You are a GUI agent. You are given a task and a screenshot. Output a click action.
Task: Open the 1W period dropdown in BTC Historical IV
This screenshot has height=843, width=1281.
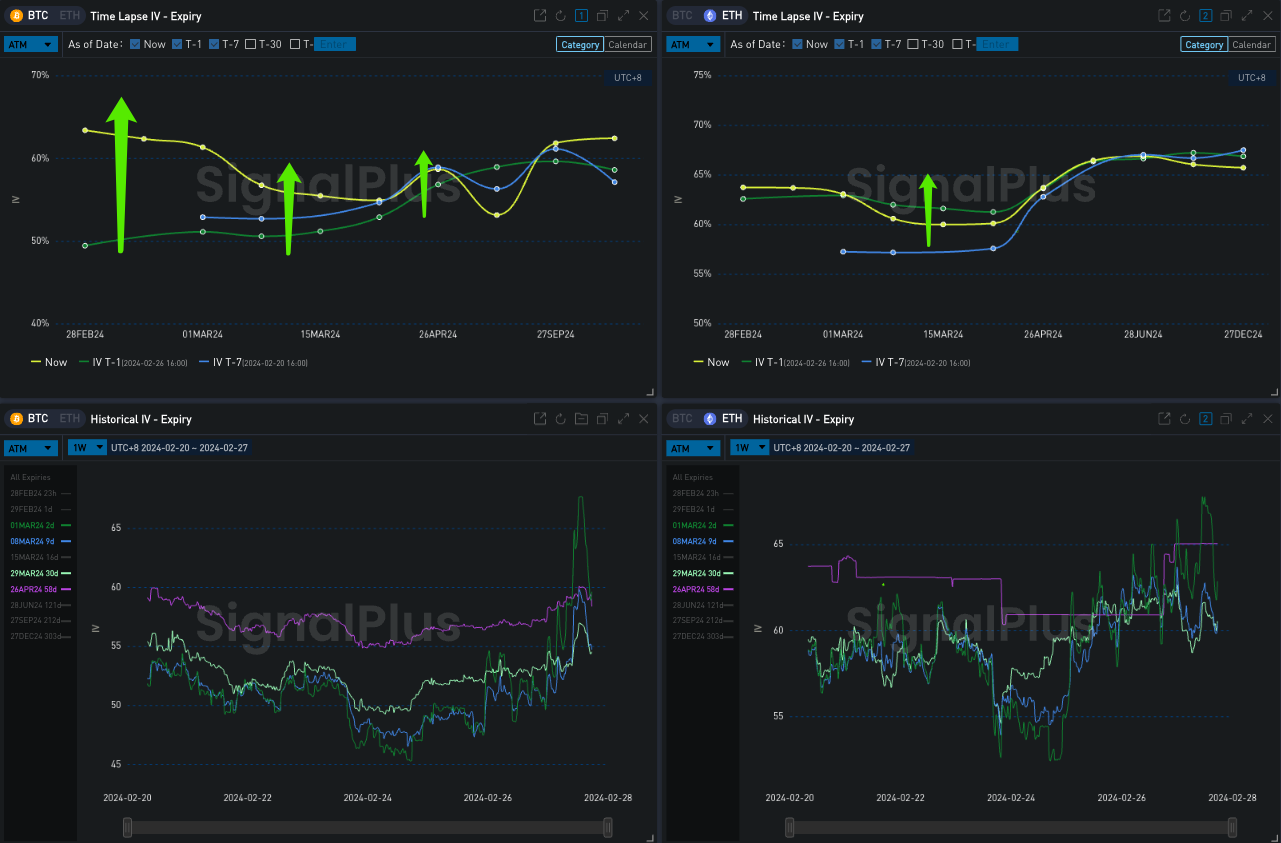tap(88, 447)
